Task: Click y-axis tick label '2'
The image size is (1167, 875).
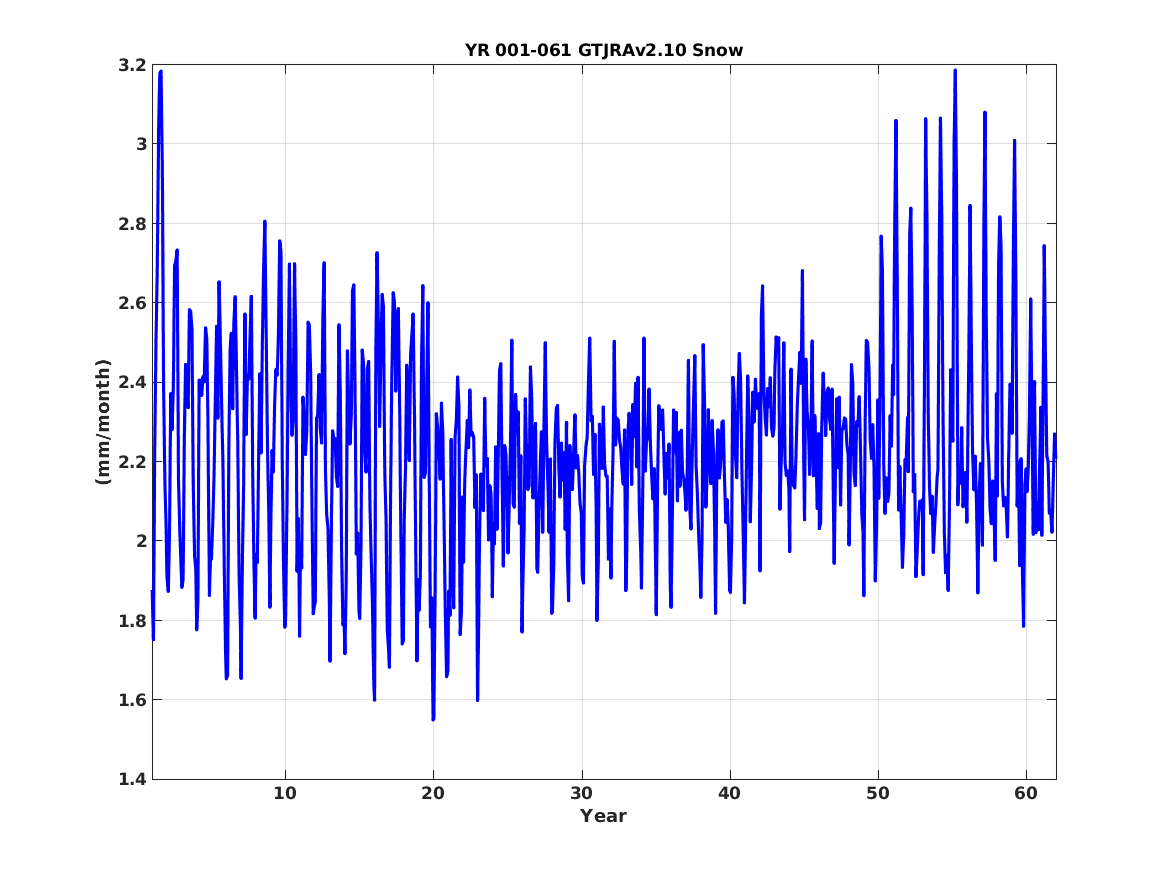Action: [141, 542]
